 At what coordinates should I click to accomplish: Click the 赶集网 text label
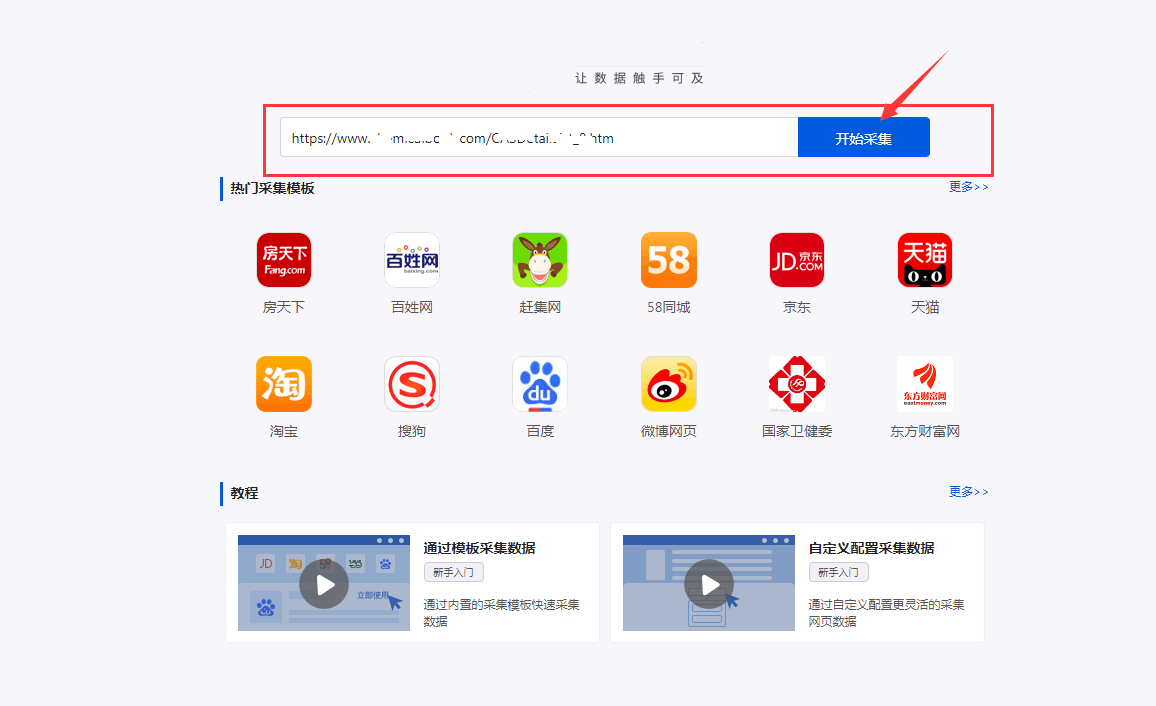tap(540, 307)
